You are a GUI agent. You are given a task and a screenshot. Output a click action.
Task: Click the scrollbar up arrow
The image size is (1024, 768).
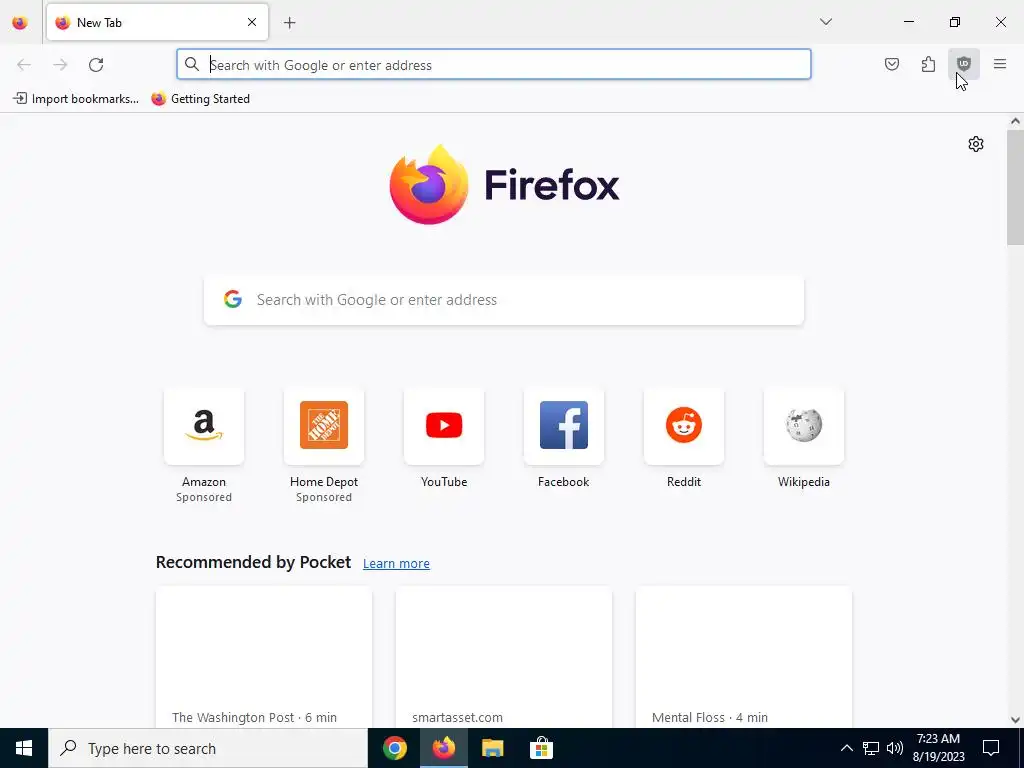(x=1015, y=121)
